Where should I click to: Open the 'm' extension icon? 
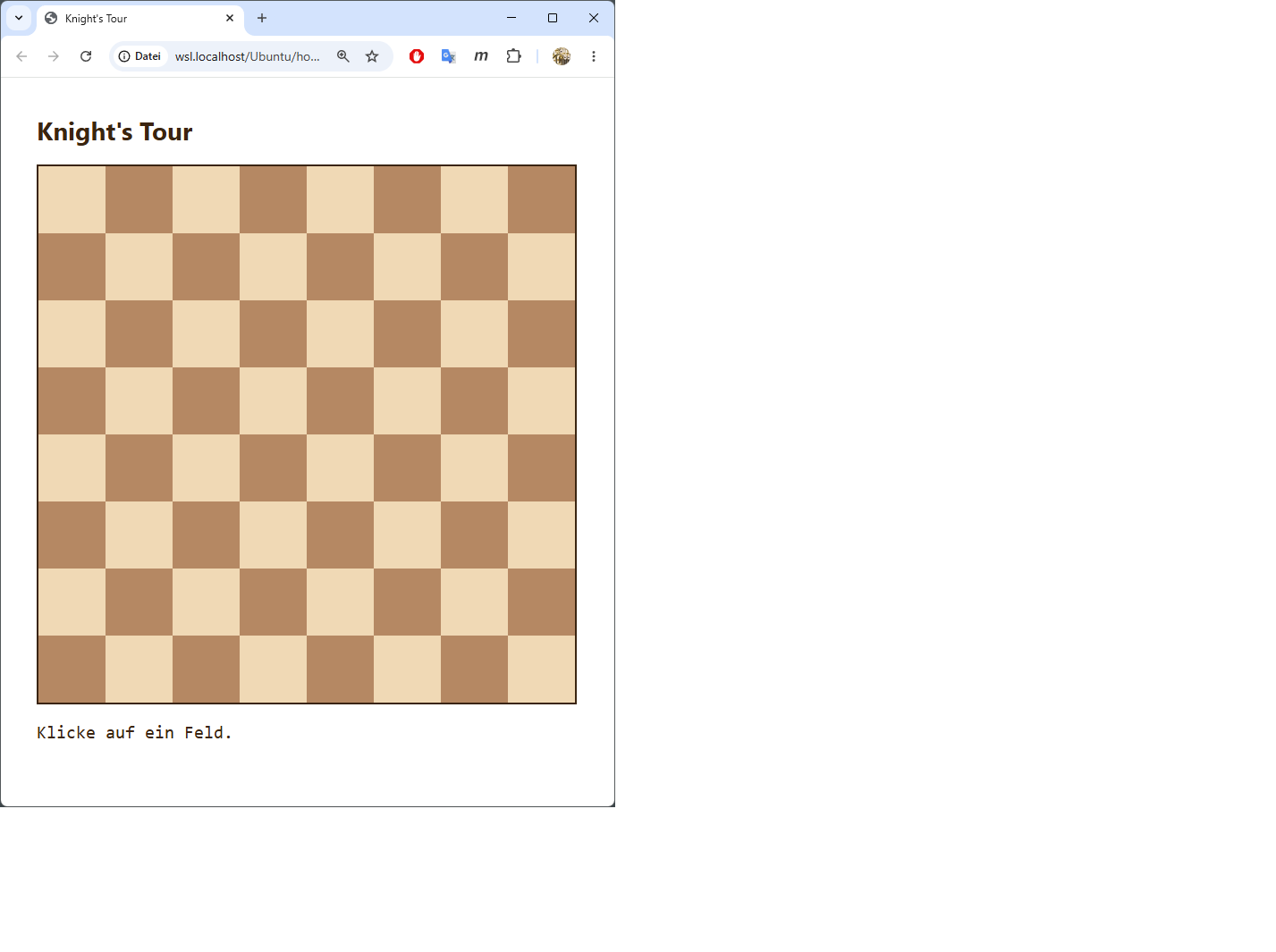(481, 56)
